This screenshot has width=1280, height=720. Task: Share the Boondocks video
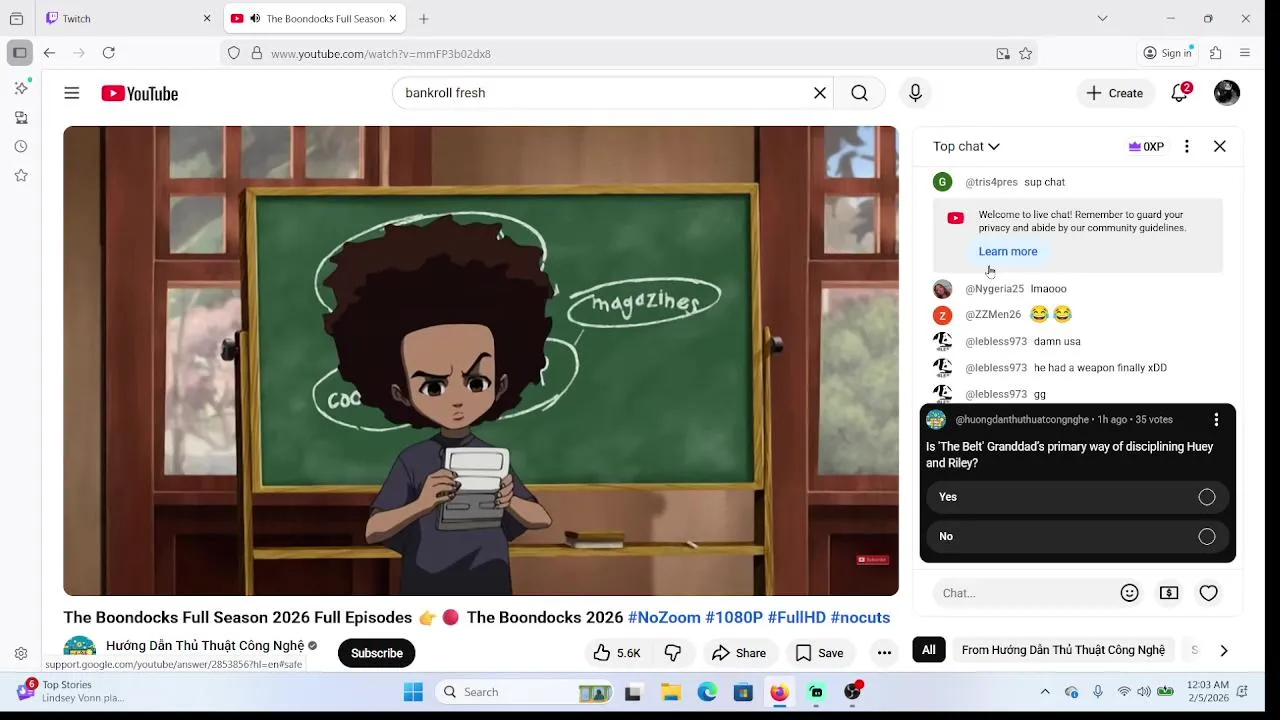738,653
